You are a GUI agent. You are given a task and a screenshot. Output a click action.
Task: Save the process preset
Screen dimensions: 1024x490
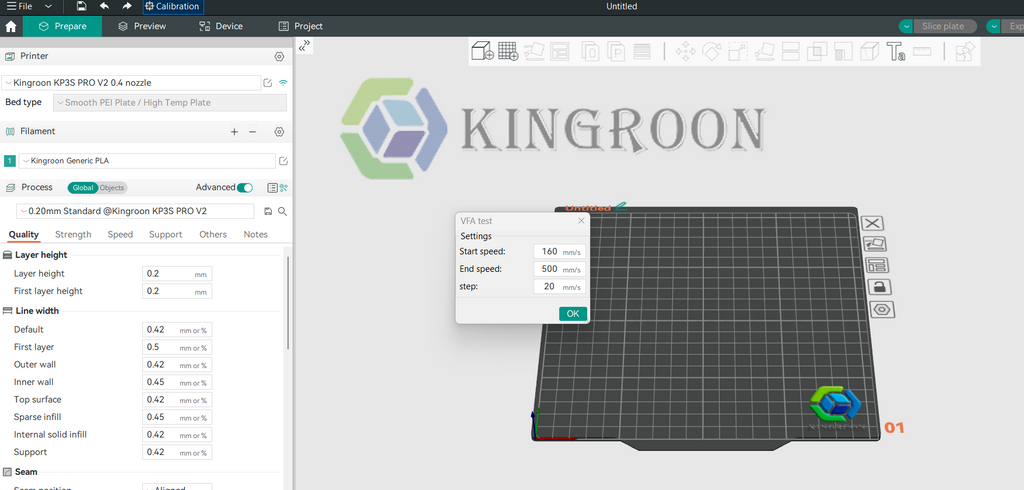point(268,211)
